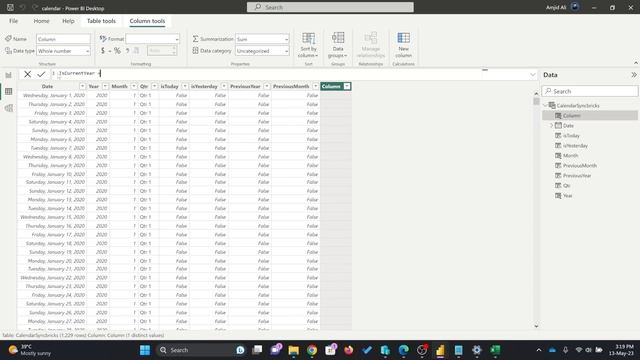The image size is (640, 360).
Task: Click table scrollbar up arrow
Action: click(x=536, y=93)
